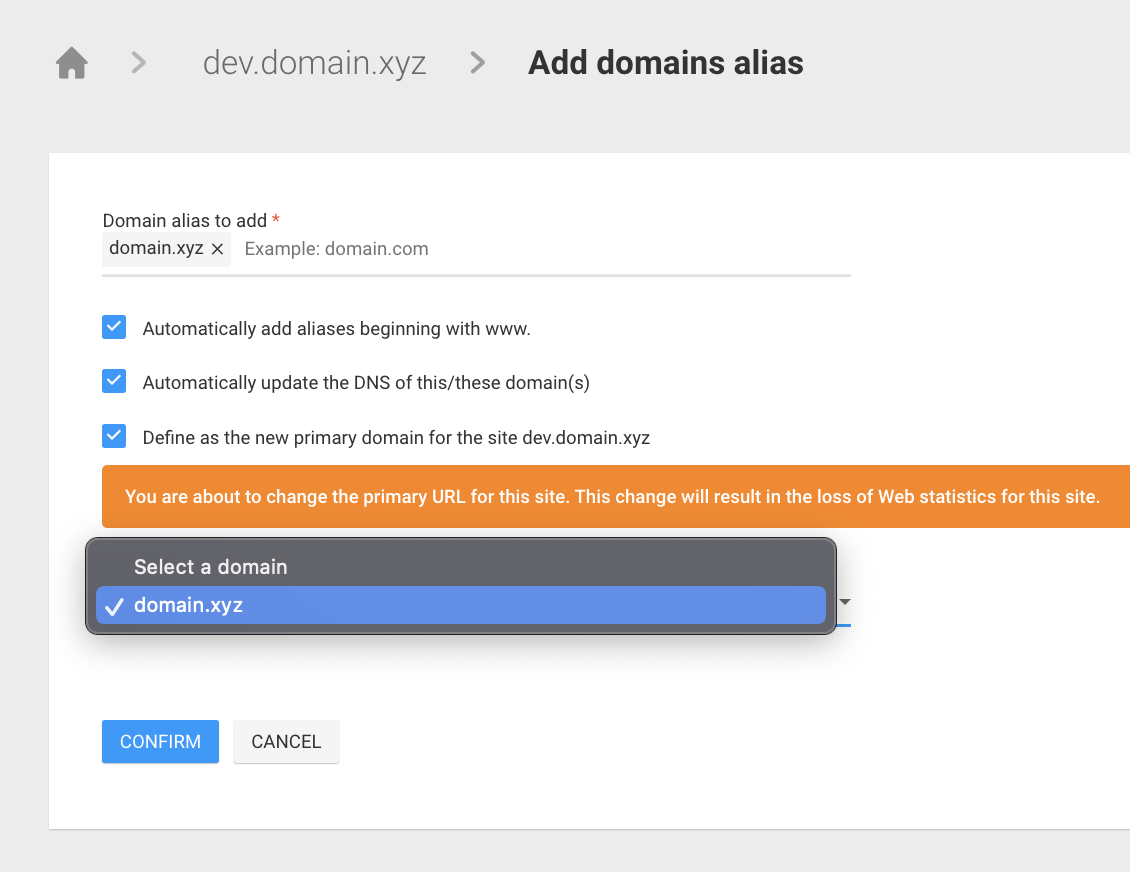
Task: Click the orange primary URL warning banner
Action: click(615, 497)
